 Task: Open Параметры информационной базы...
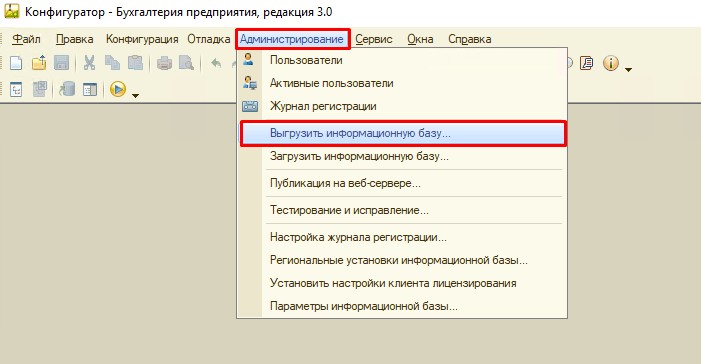pyautogui.click(x=402, y=307)
